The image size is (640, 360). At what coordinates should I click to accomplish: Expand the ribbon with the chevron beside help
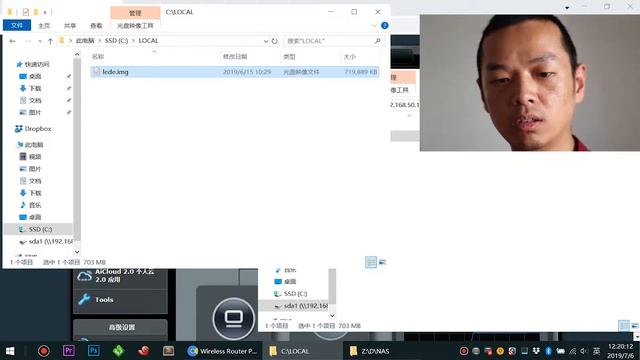click(374, 26)
